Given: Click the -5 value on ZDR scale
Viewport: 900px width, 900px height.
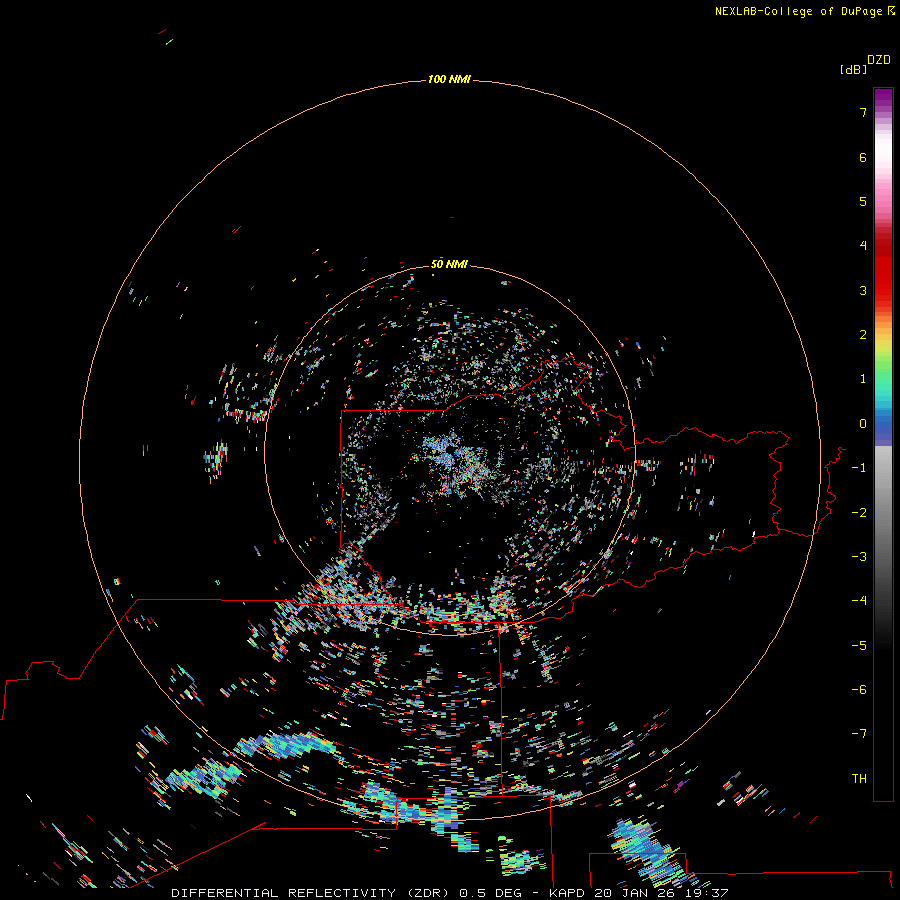Looking at the screenshot, I should tap(859, 646).
